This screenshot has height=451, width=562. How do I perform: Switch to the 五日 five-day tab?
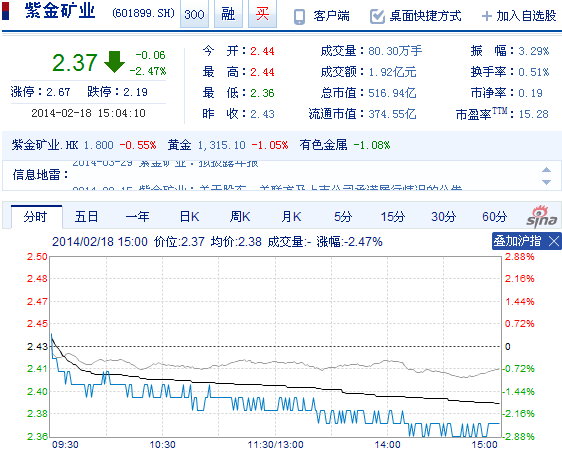point(86,217)
